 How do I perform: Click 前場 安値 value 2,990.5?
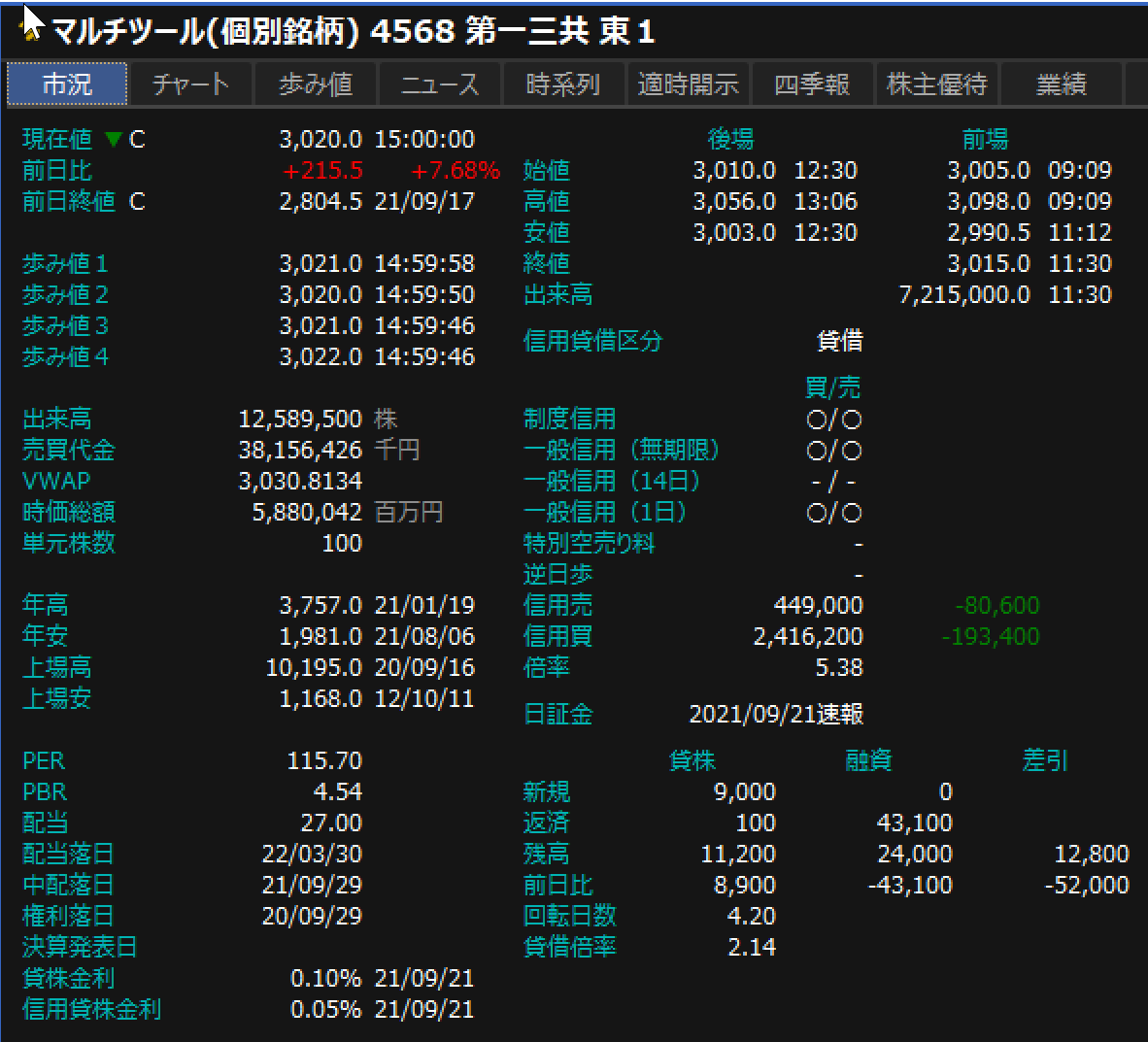989,233
